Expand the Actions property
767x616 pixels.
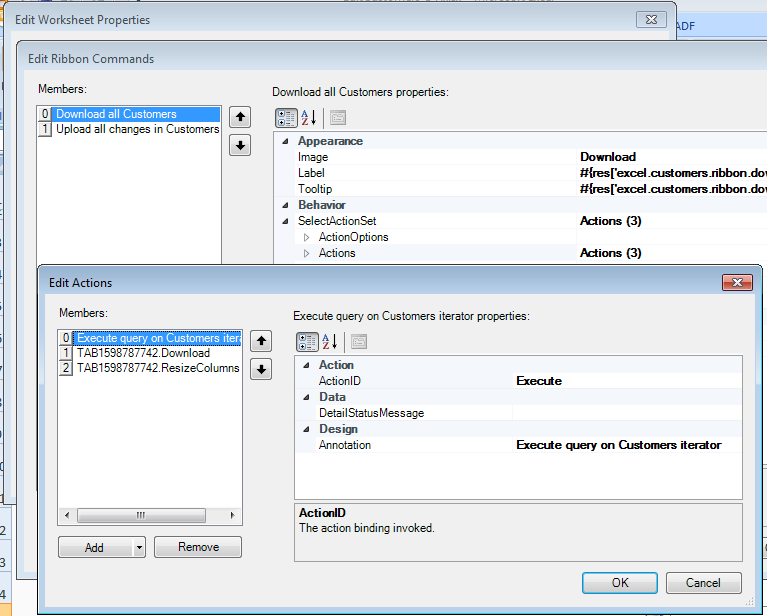306,253
